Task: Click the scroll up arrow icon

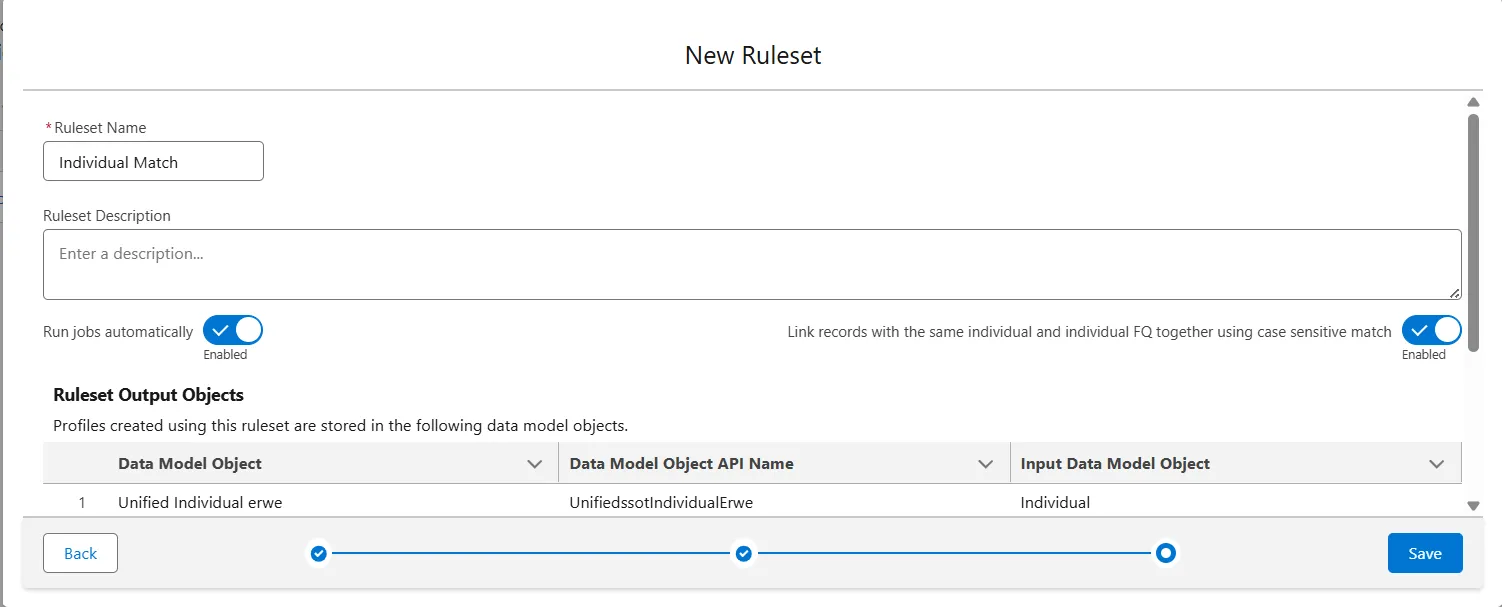Action: tap(1473, 102)
